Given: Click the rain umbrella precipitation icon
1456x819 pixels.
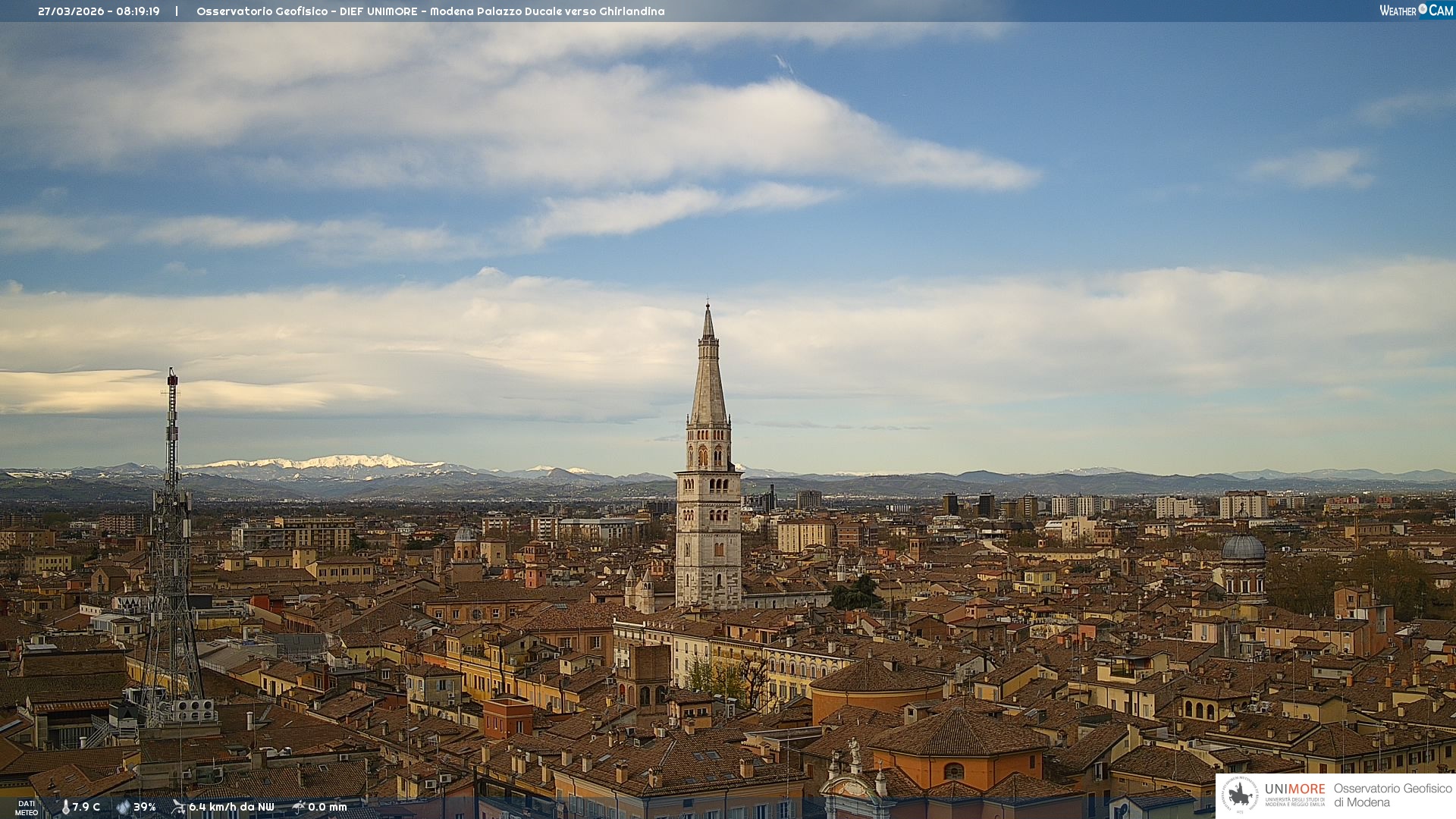Looking at the screenshot, I should (x=298, y=808).
